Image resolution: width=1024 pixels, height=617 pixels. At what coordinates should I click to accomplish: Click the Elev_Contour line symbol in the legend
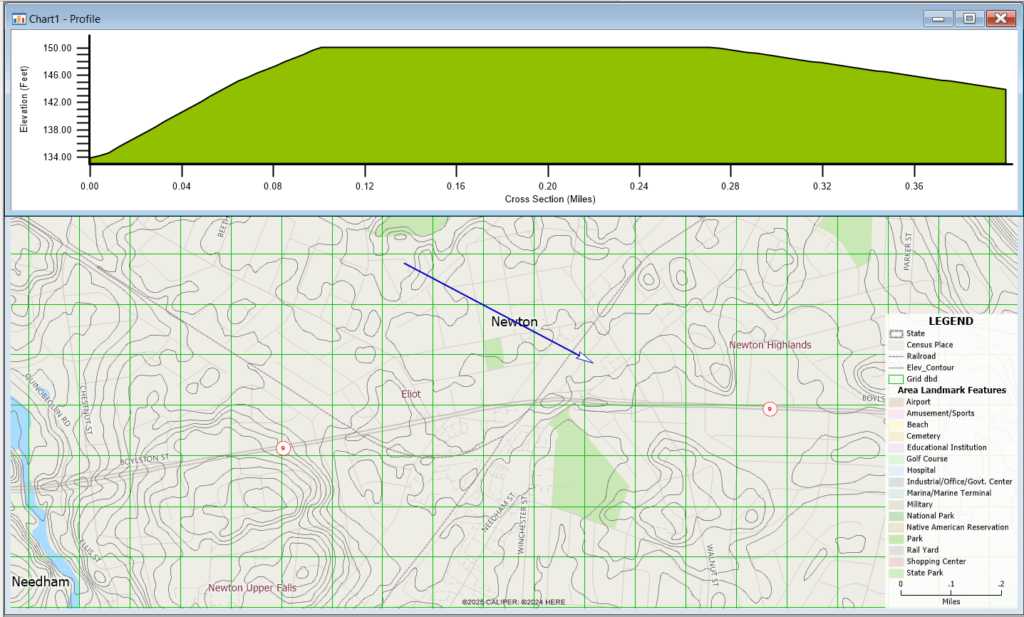point(898,366)
